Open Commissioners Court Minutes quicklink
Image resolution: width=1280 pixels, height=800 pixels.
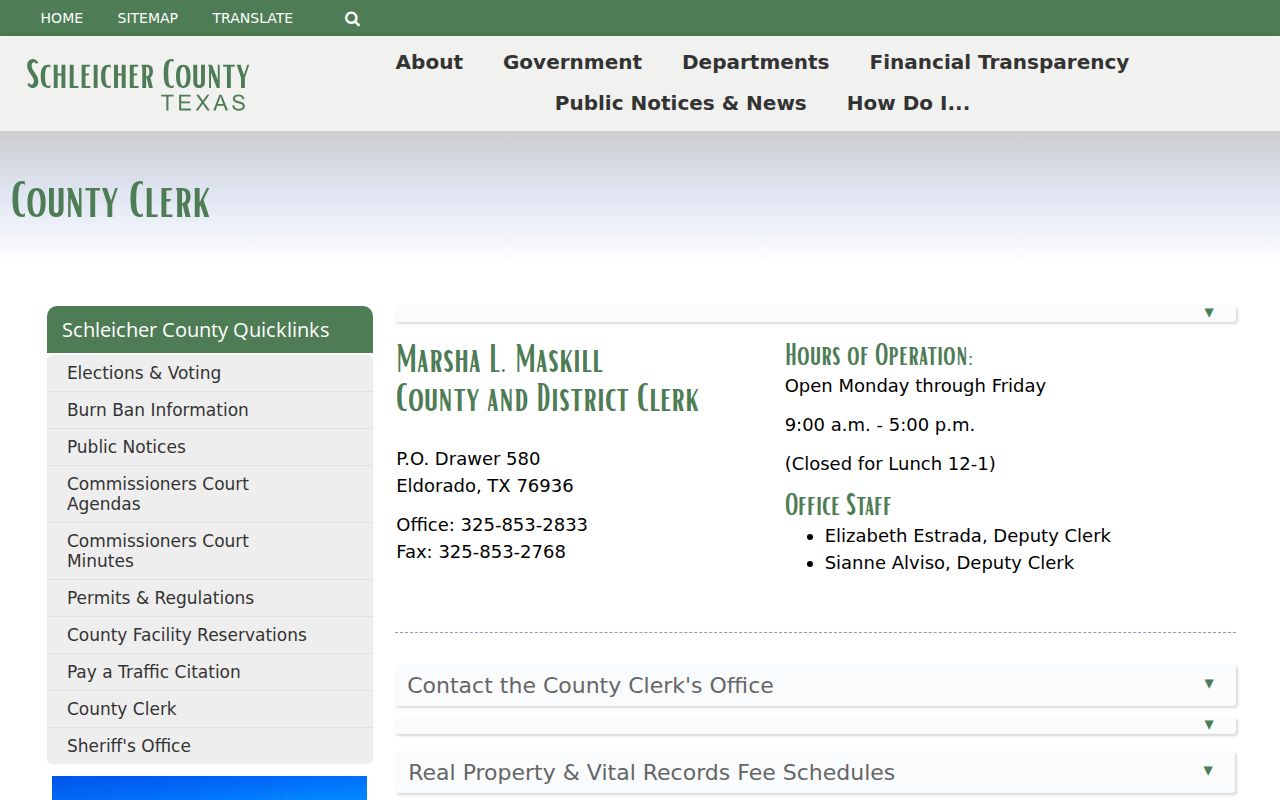point(210,551)
